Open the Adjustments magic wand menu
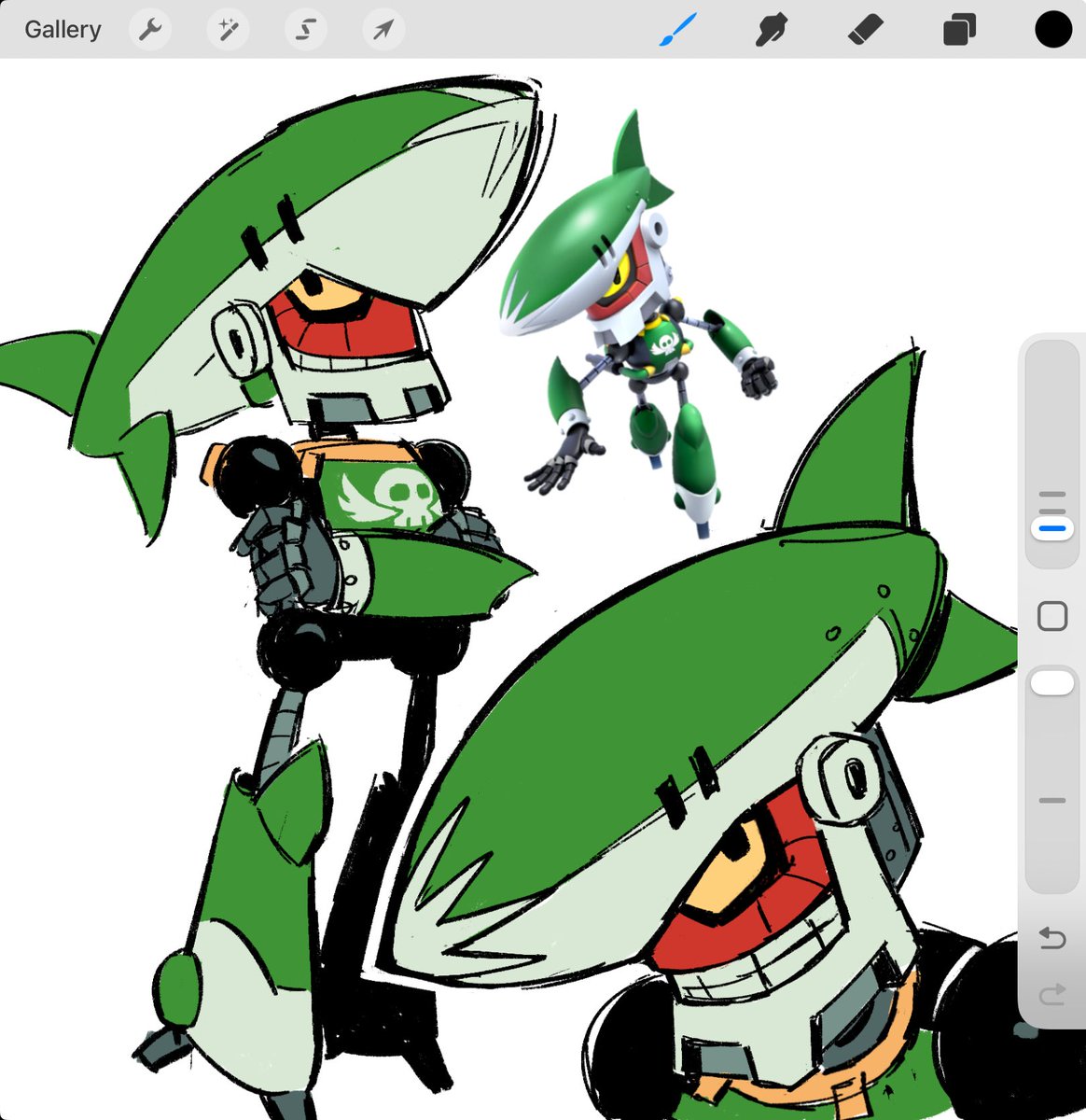Viewport: 1086px width, 1120px height. [x=228, y=30]
